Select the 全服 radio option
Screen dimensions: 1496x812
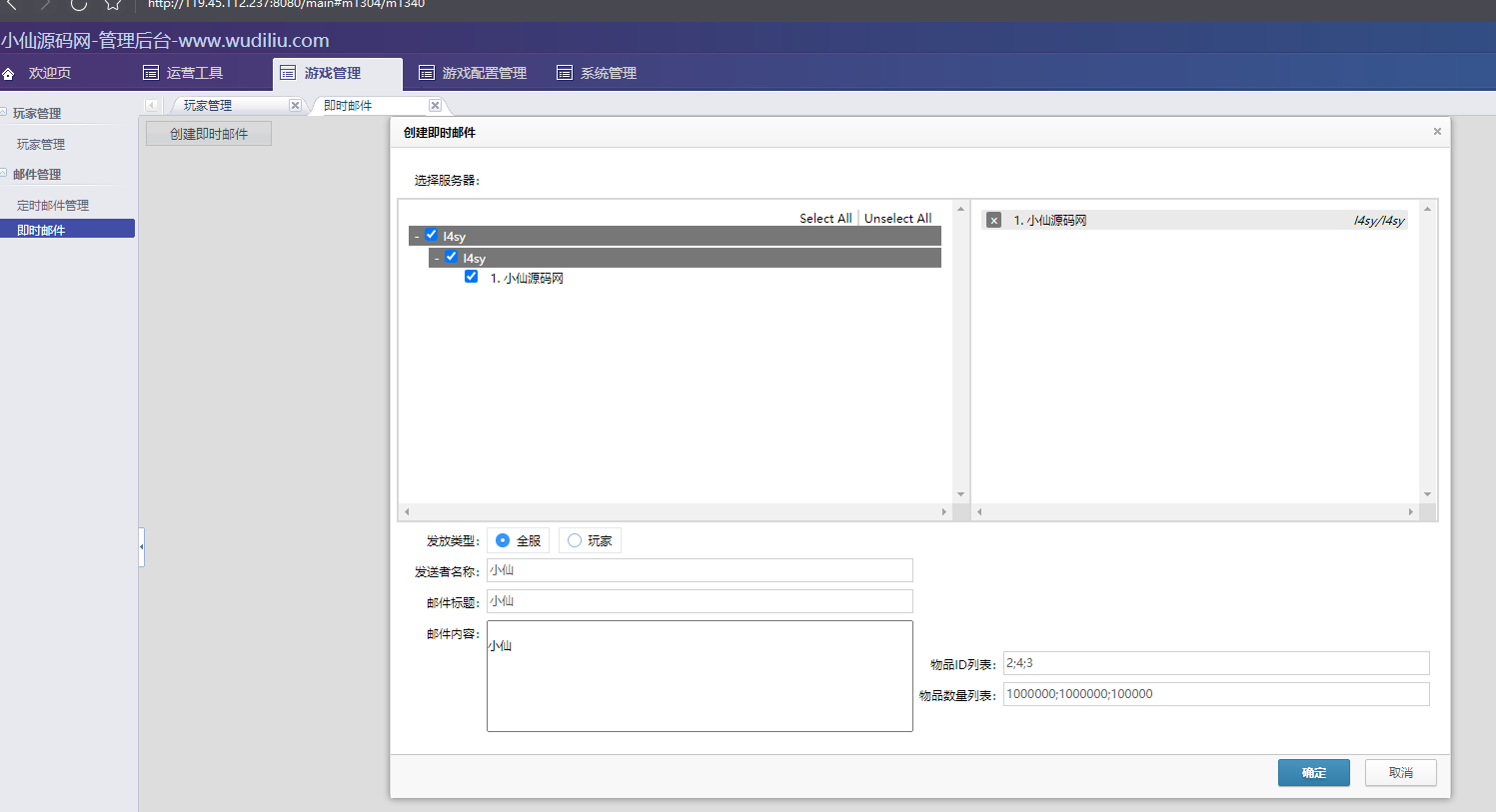click(503, 540)
